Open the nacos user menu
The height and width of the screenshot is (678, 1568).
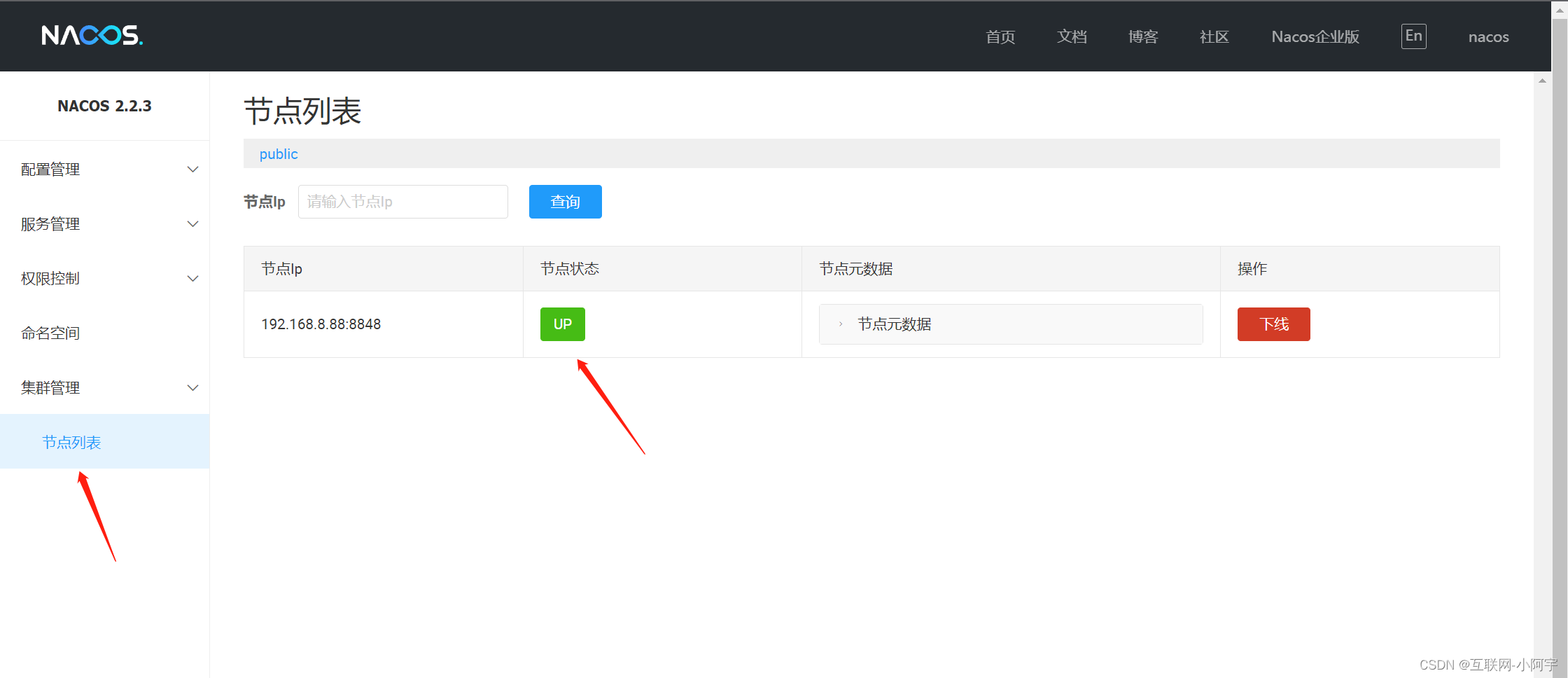[x=1488, y=36]
